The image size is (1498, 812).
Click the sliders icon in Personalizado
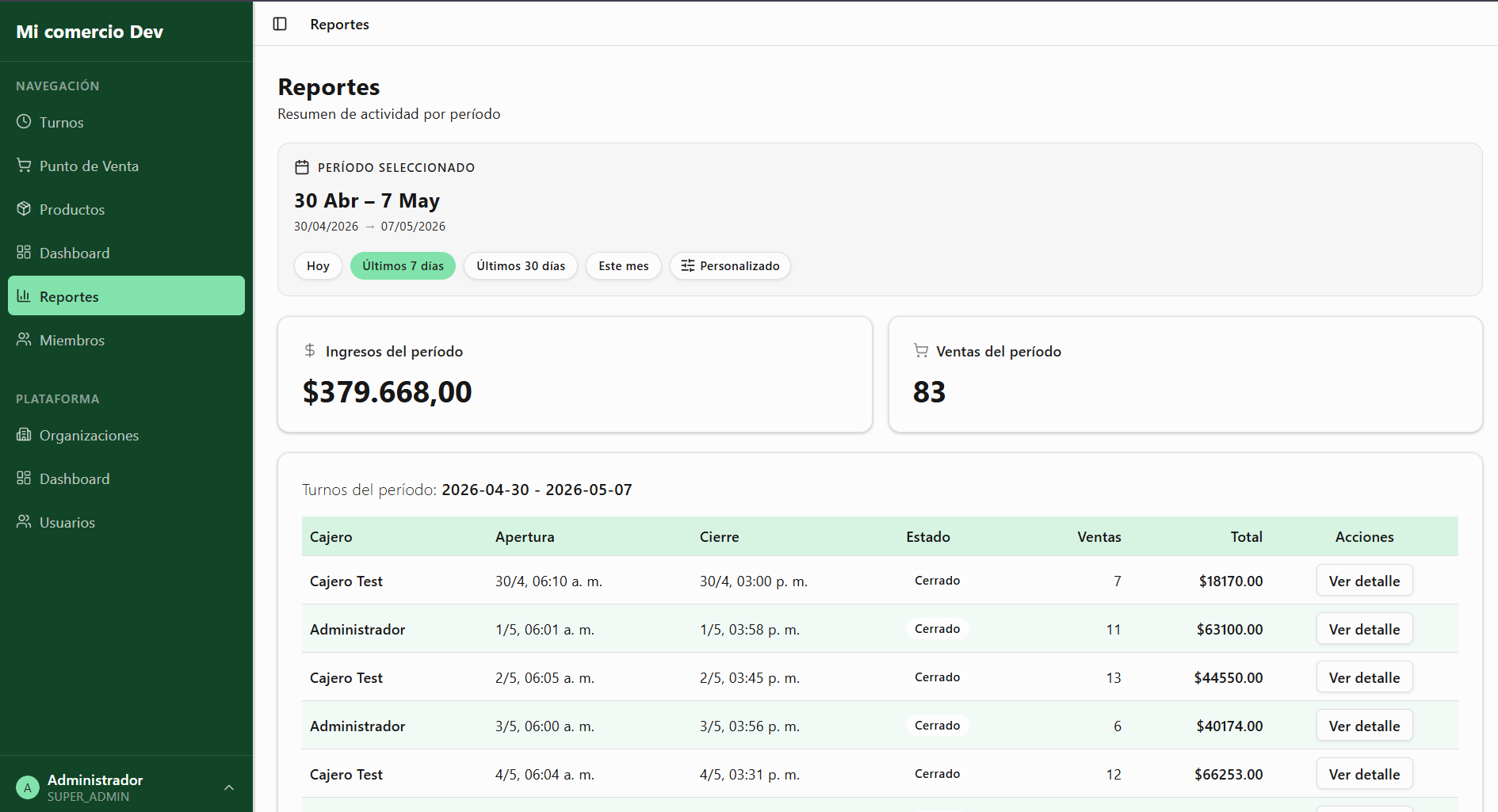pyautogui.click(x=688, y=265)
